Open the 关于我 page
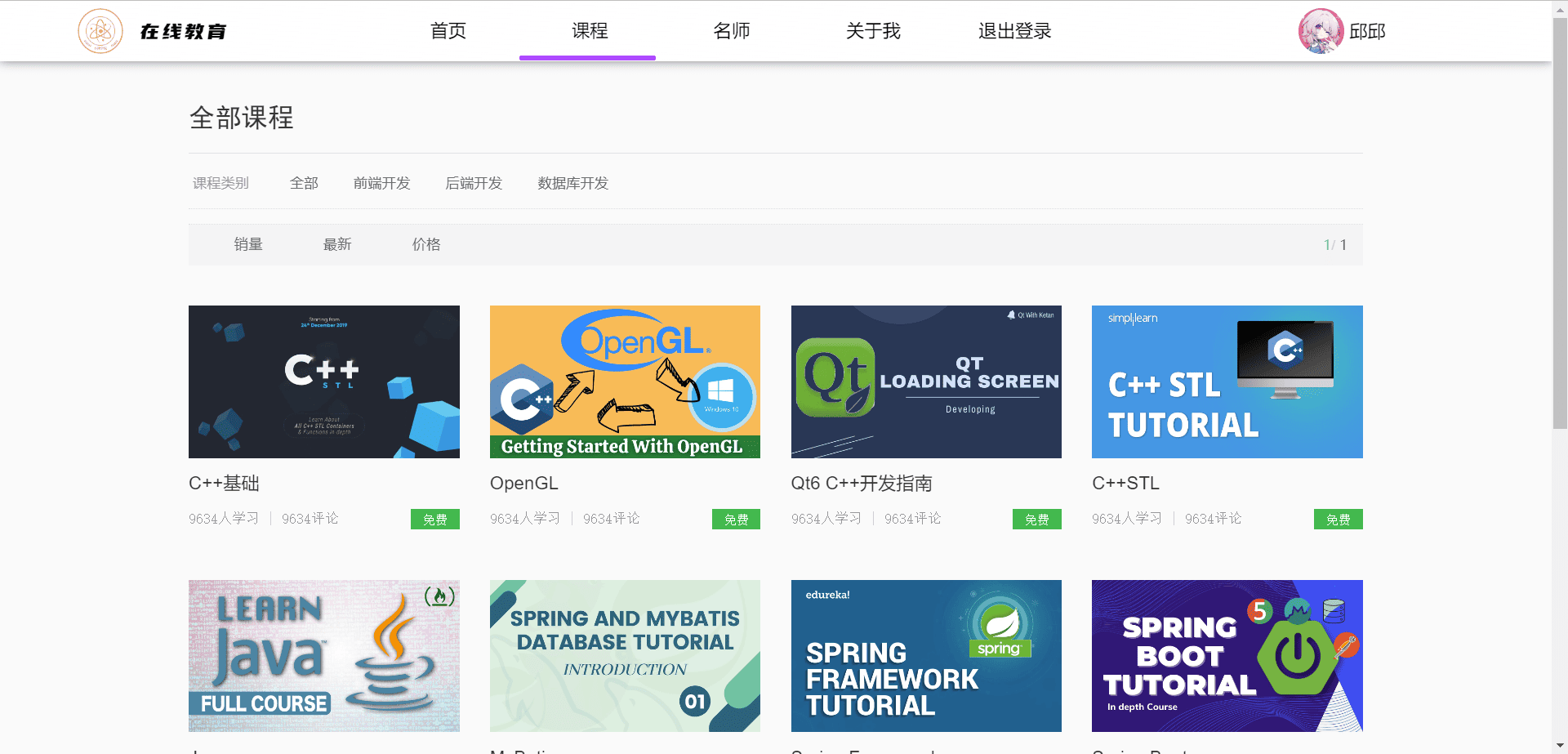 [x=873, y=31]
